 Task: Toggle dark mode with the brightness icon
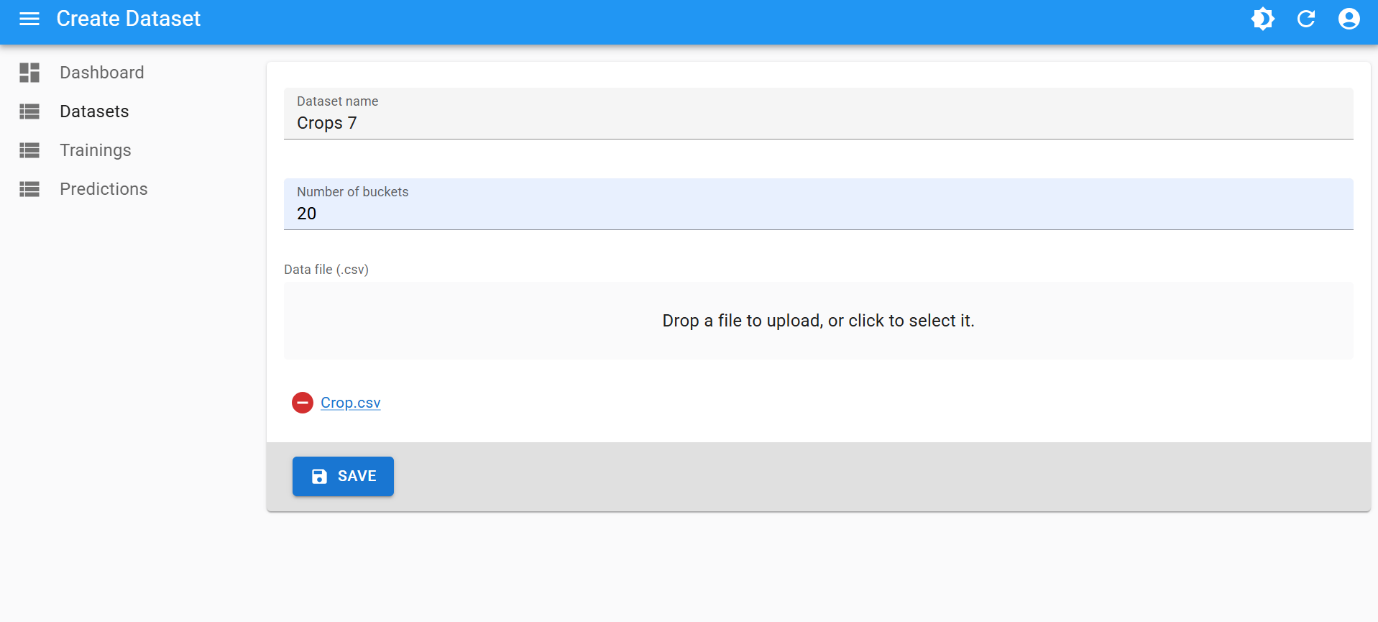tap(1263, 18)
